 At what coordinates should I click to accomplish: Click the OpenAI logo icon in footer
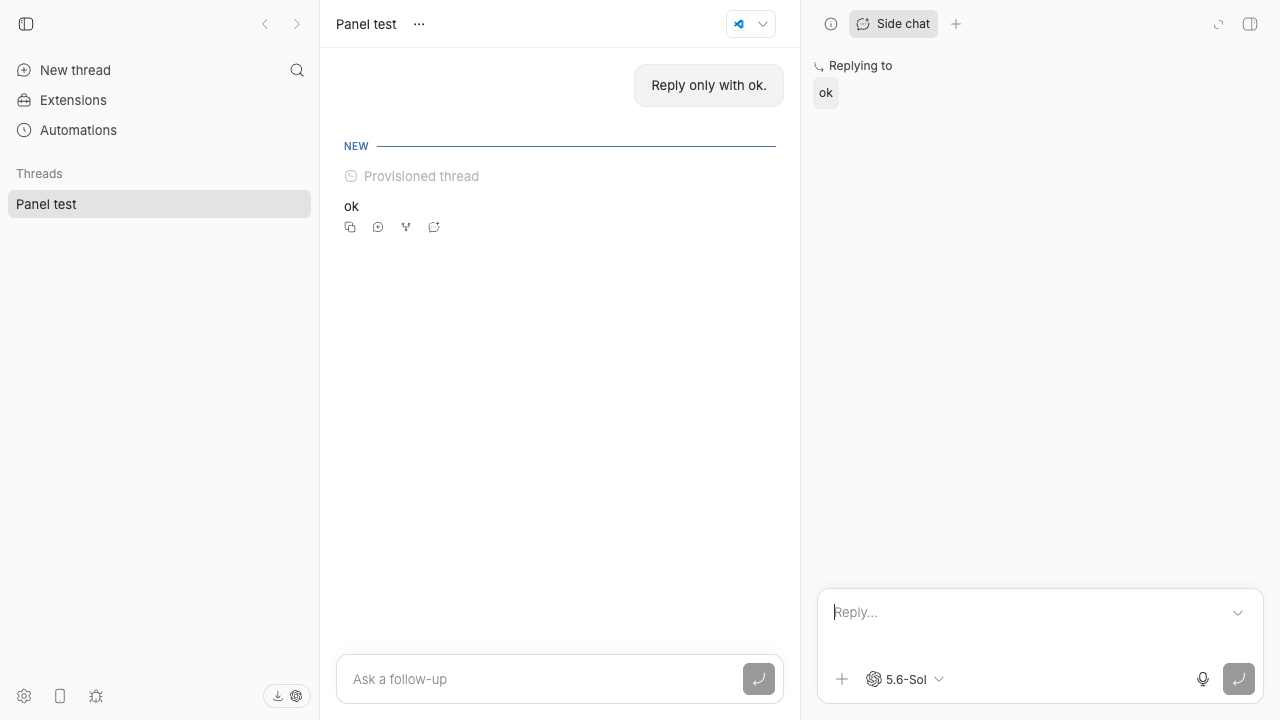296,696
